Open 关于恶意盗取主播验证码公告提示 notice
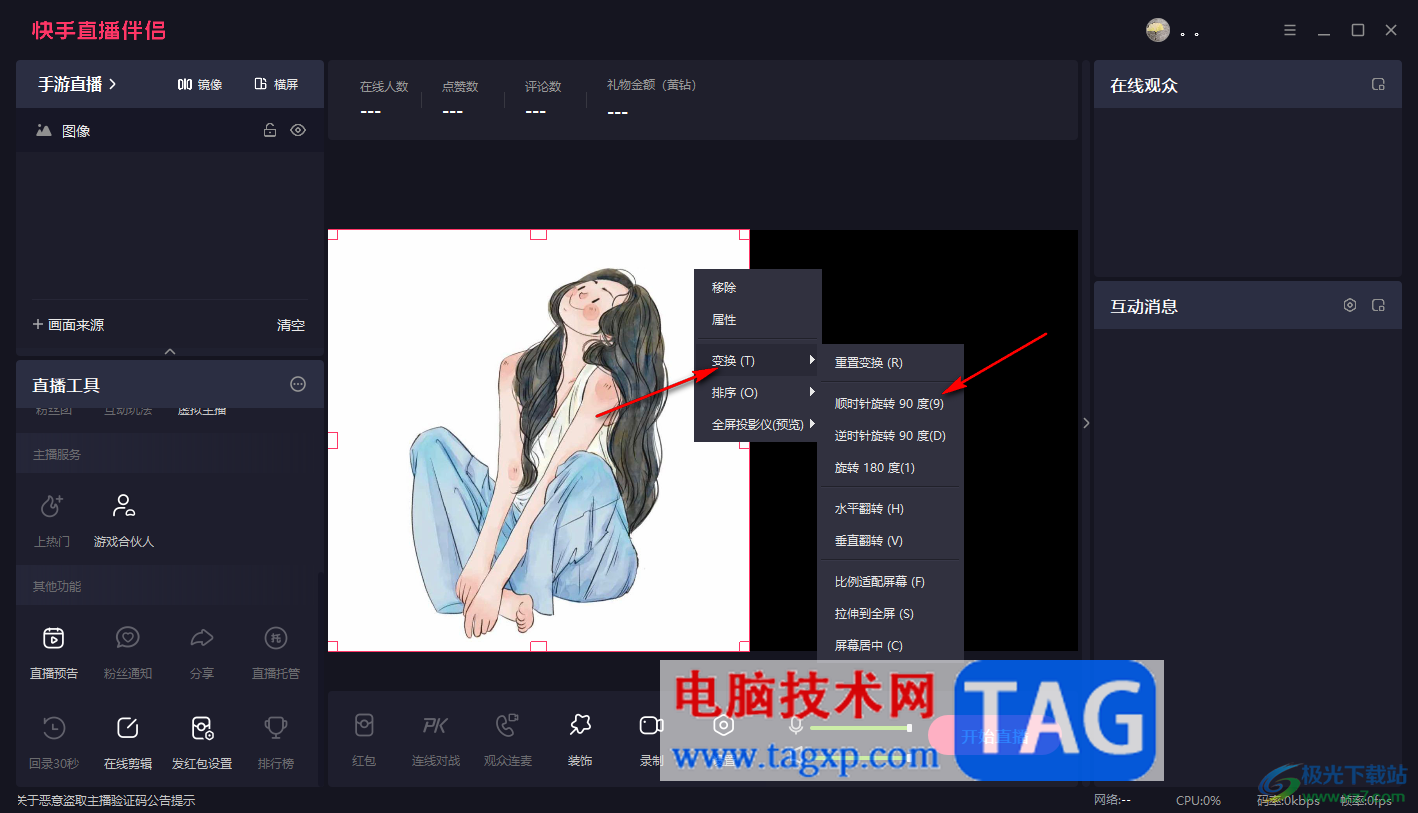The width and height of the screenshot is (1418, 813). pos(106,800)
